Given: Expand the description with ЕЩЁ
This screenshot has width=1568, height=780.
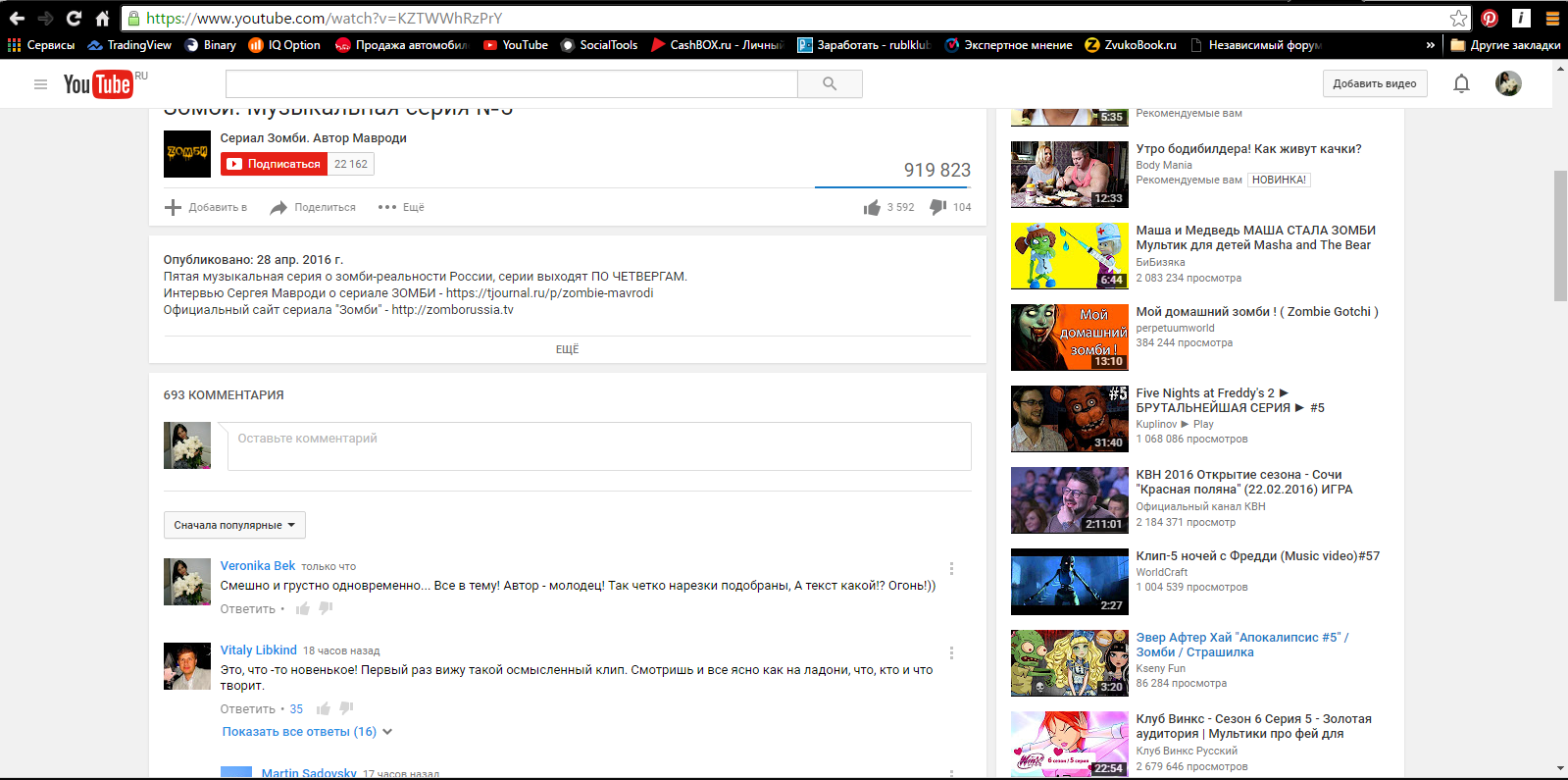Looking at the screenshot, I should click(567, 349).
